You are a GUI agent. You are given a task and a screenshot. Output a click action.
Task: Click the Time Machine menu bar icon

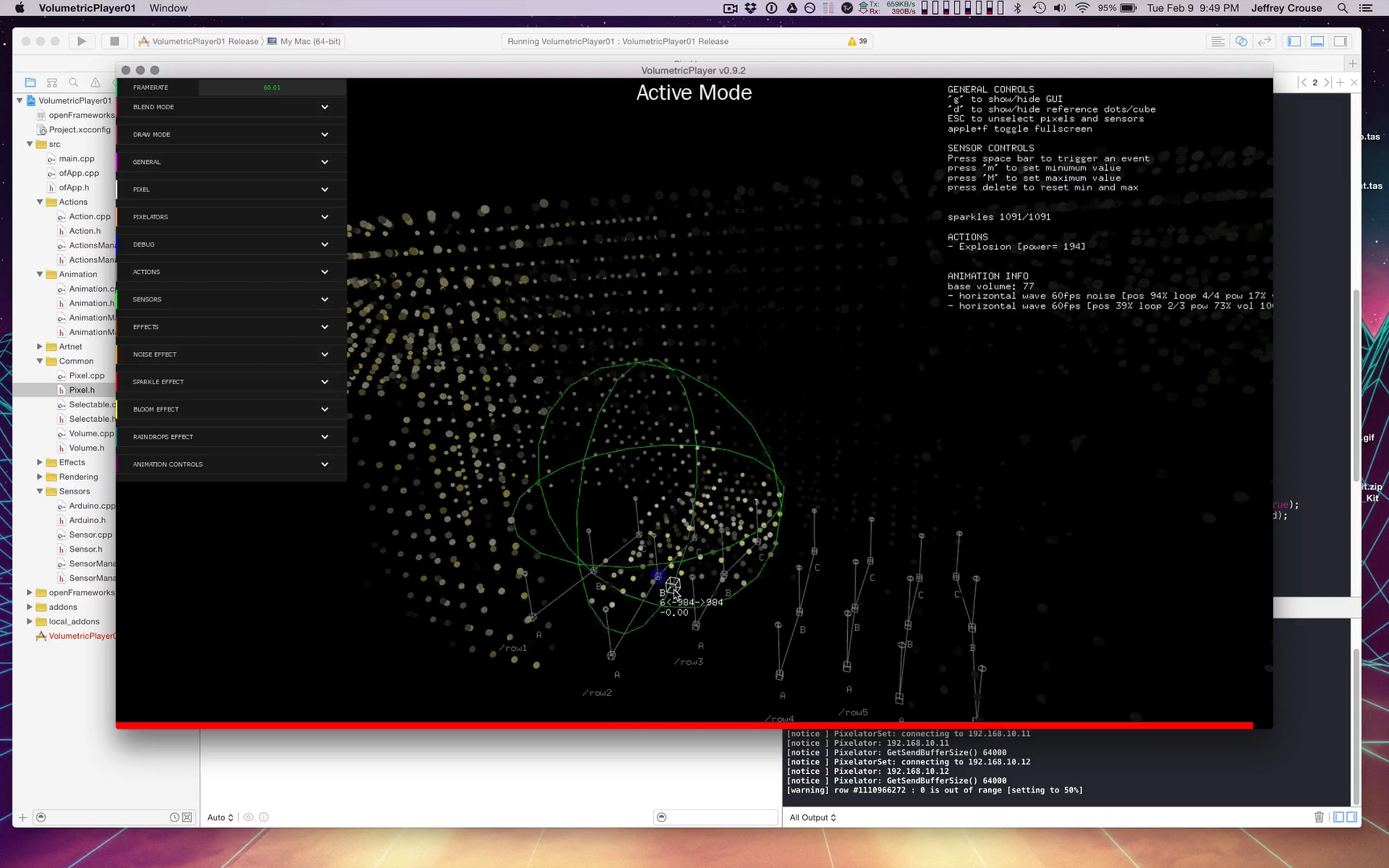(x=1039, y=8)
